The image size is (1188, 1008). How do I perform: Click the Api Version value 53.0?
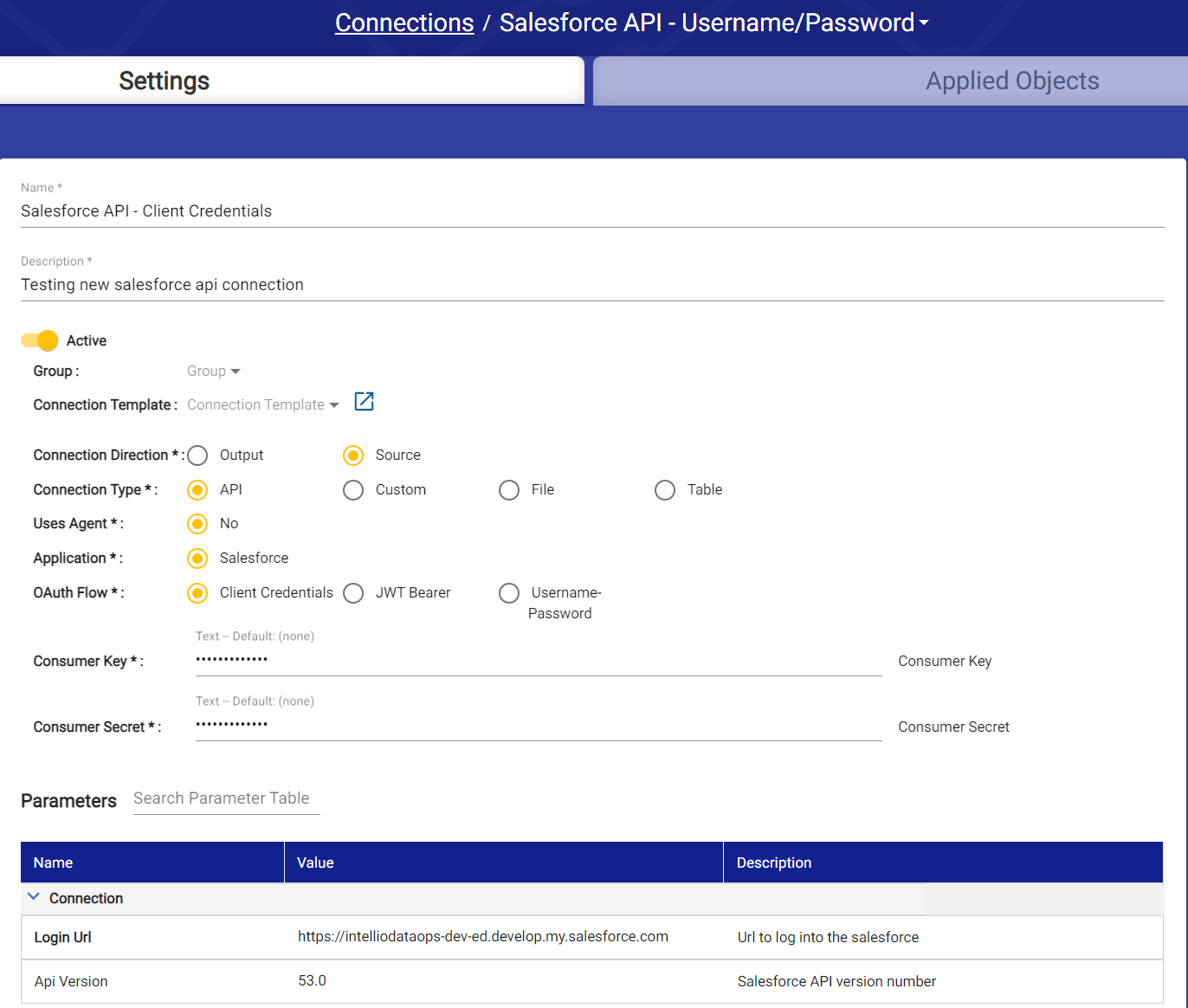pyautogui.click(x=312, y=980)
